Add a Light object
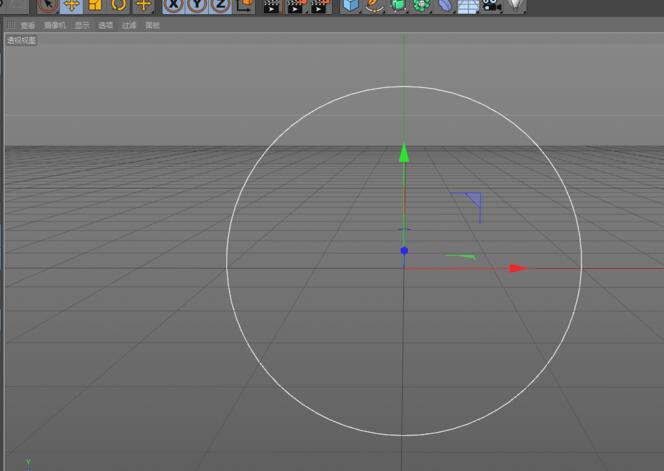The width and height of the screenshot is (664, 471). coord(515,5)
